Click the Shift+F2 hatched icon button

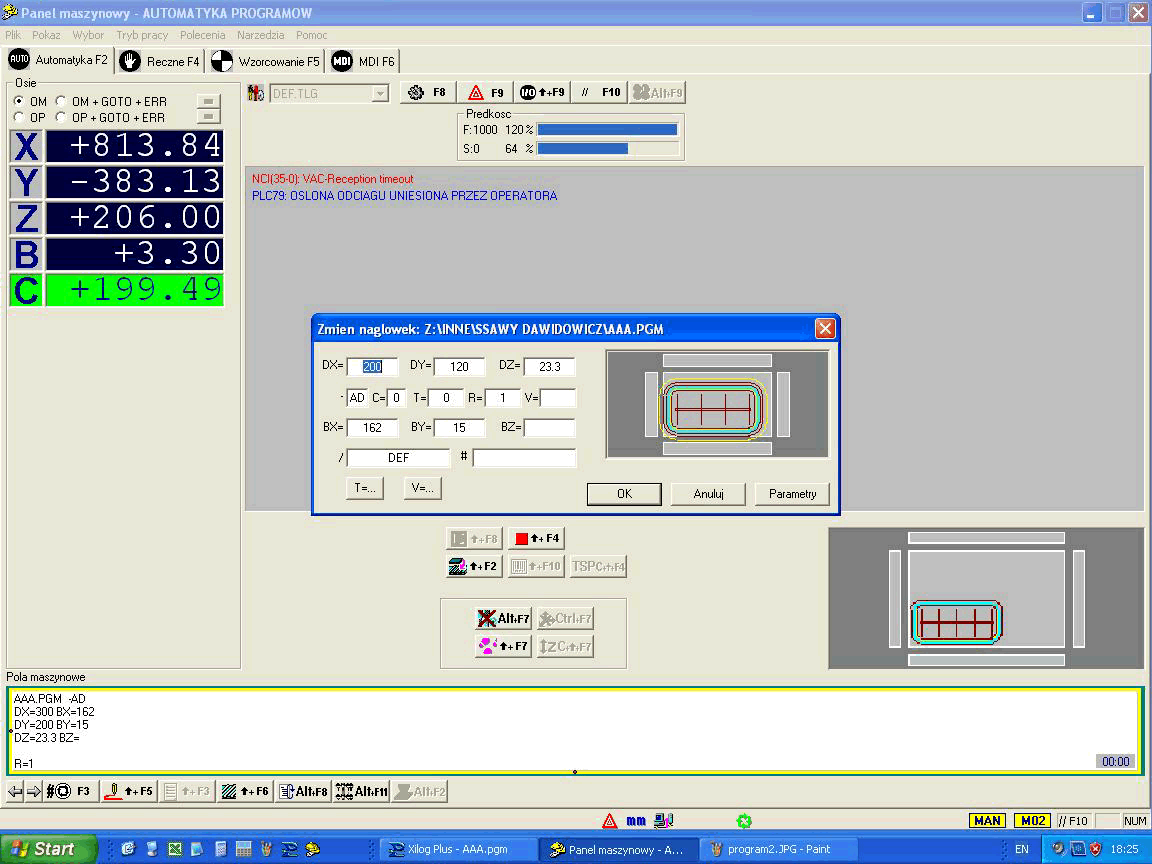(x=473, y=566)
